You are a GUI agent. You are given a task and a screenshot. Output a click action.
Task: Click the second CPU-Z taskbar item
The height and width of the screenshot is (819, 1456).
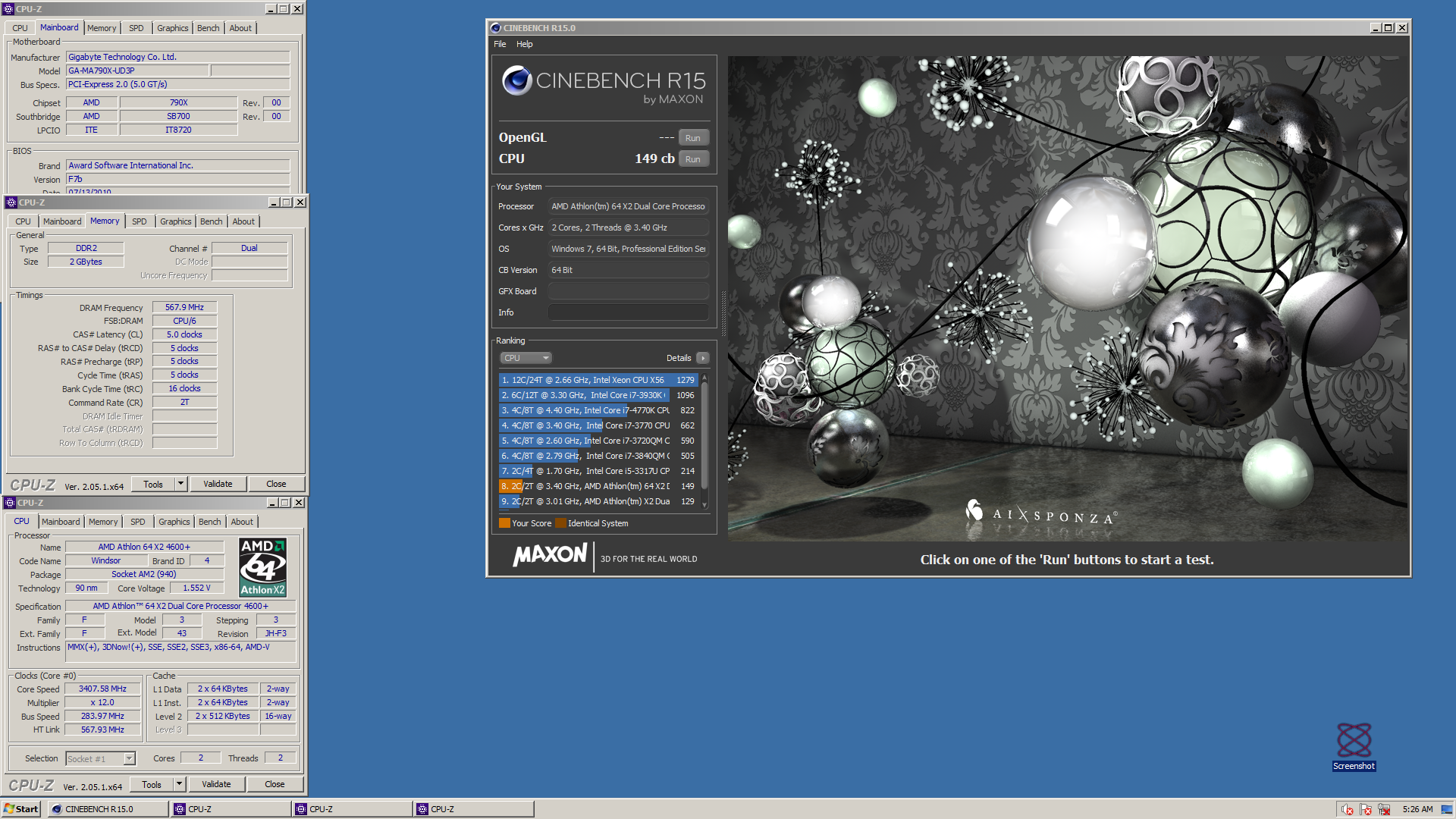pos(352,809)
